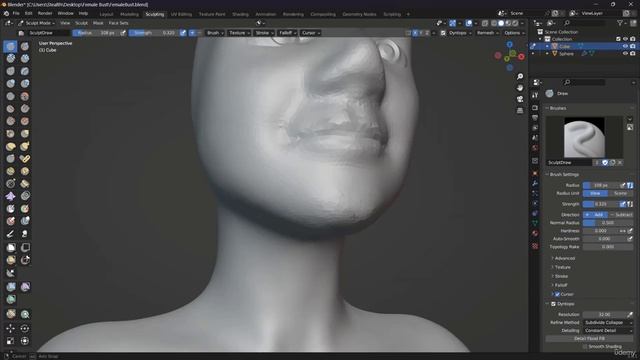This screenshot has width=640, height=360.
Task: Select rendered viewport shading mode
Action: tap(516, 23)
